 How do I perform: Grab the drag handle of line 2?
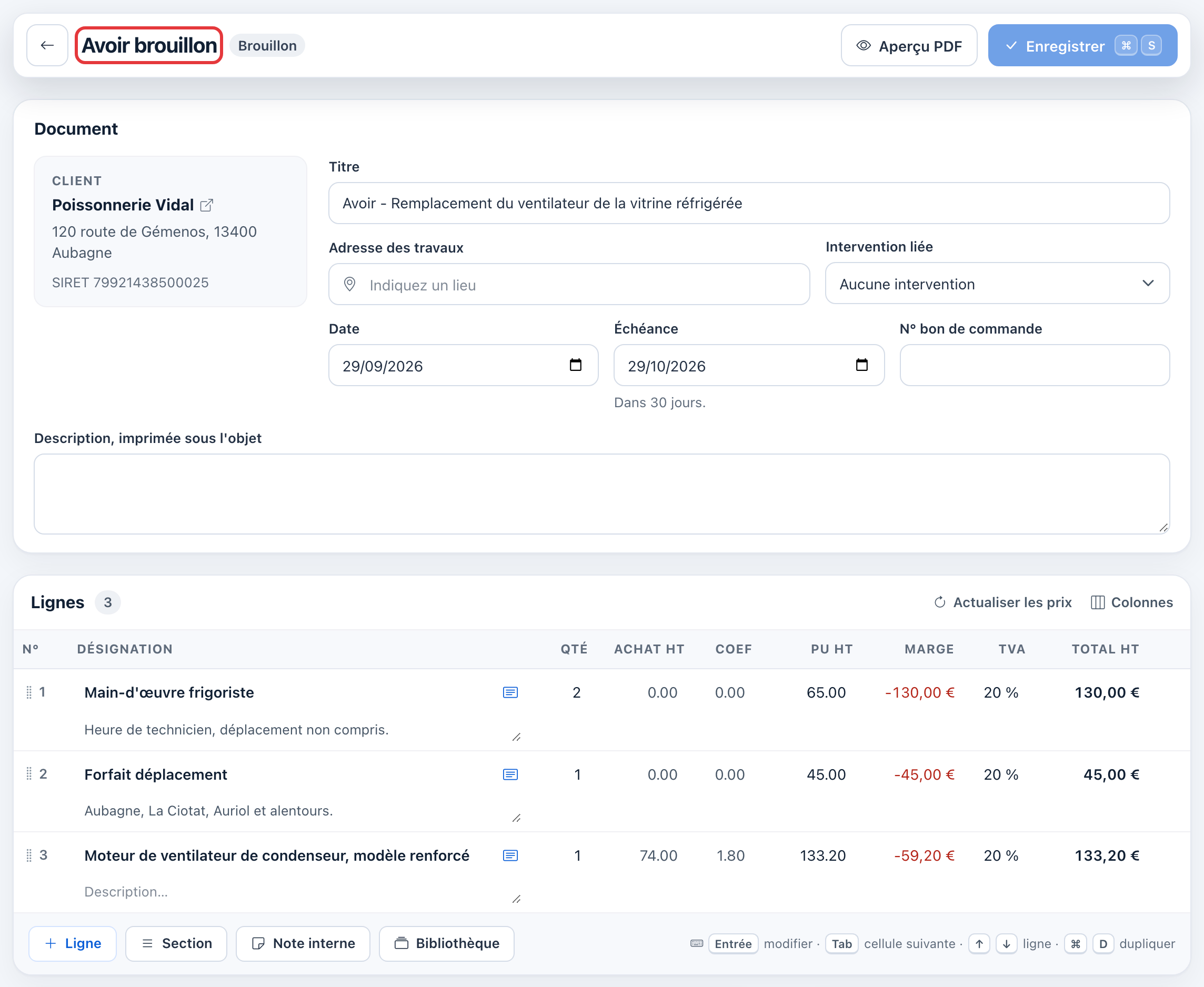click(x=29, y=774)
